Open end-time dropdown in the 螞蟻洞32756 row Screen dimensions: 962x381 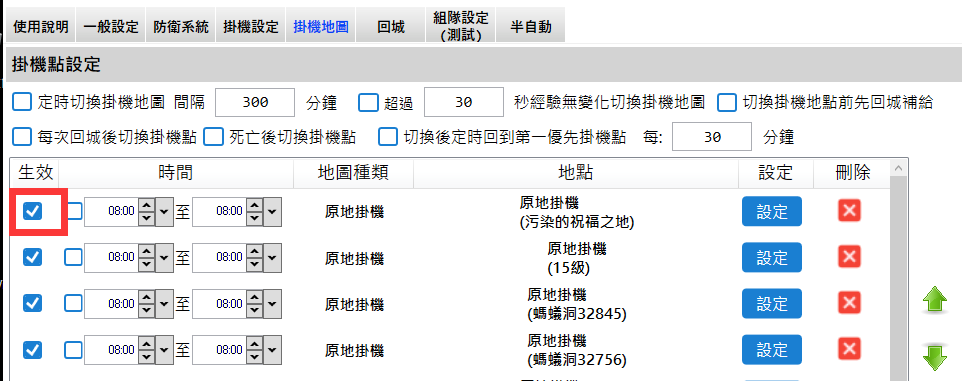[x=273, y=350]
